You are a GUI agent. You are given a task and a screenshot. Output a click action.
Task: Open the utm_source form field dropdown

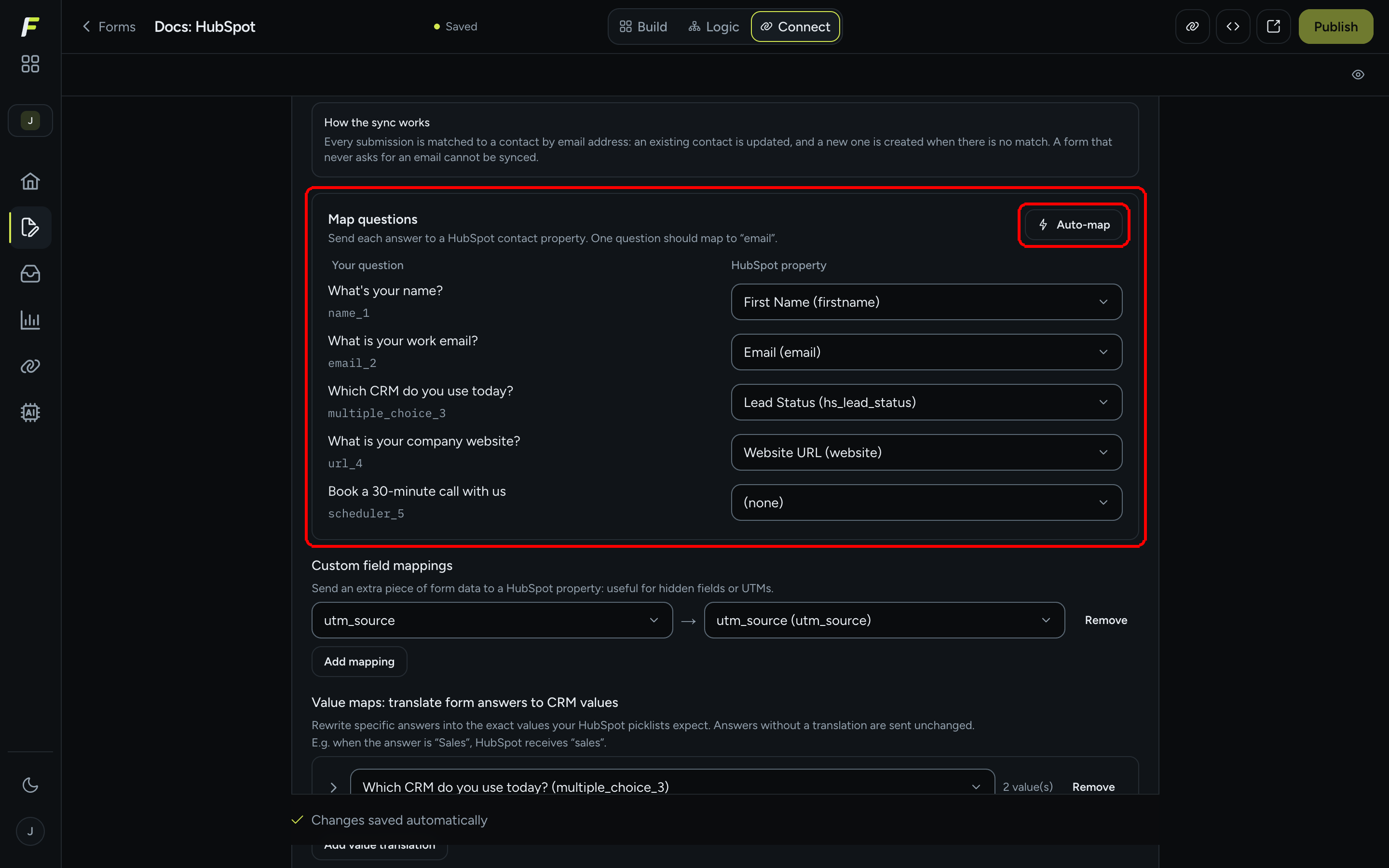pyautogui.click(x=492, y=620)
